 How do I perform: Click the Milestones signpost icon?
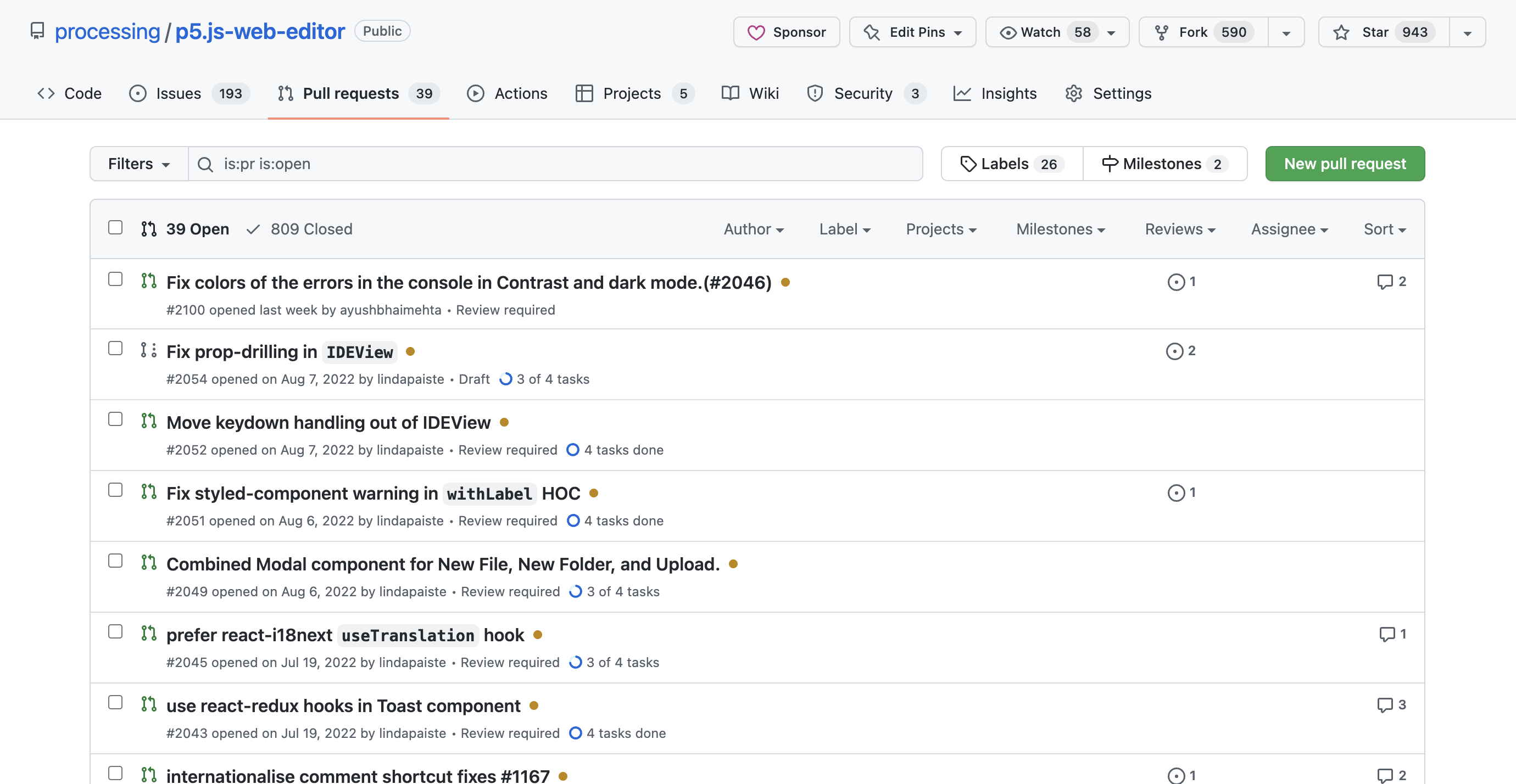pyautogui.click(x=1110, y=164)
